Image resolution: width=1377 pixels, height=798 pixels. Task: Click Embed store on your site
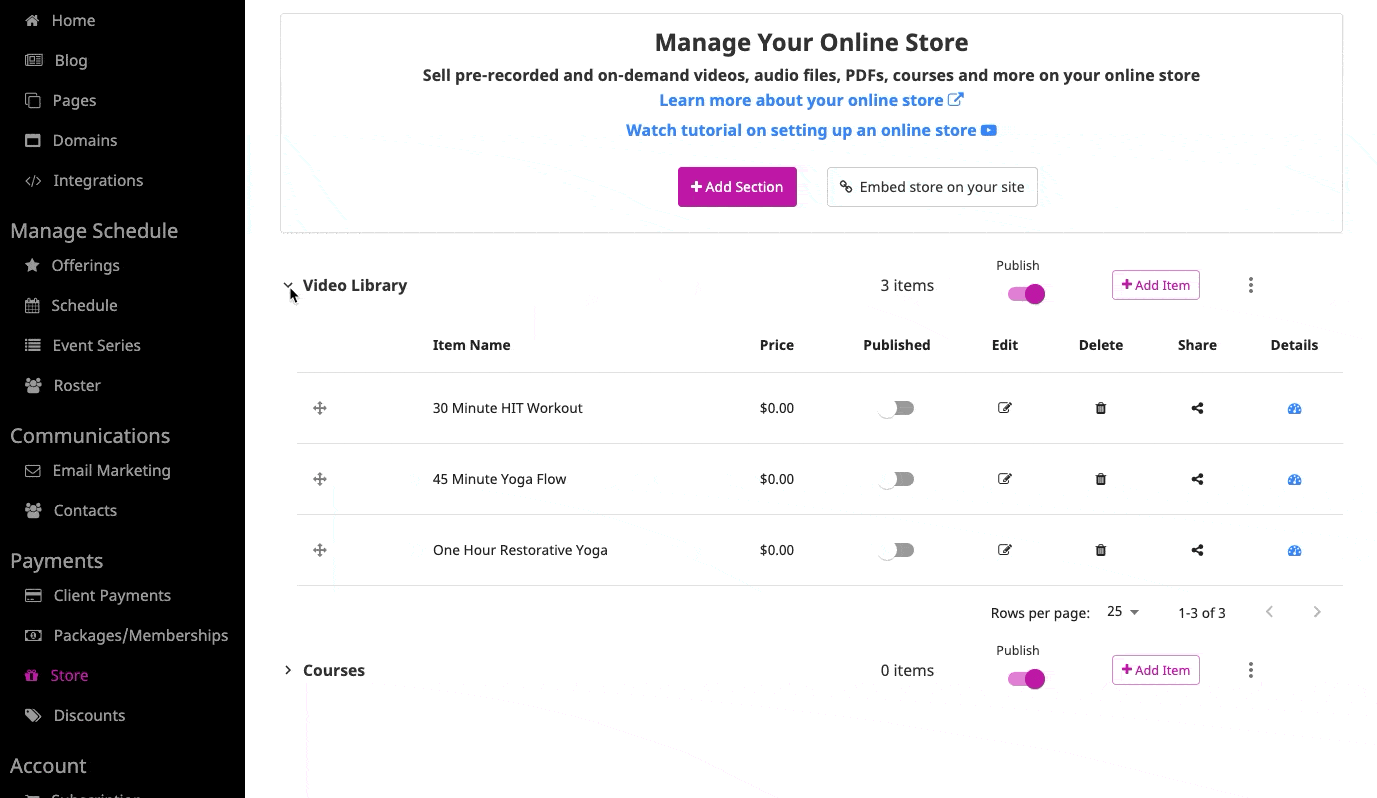pos(932,187)
